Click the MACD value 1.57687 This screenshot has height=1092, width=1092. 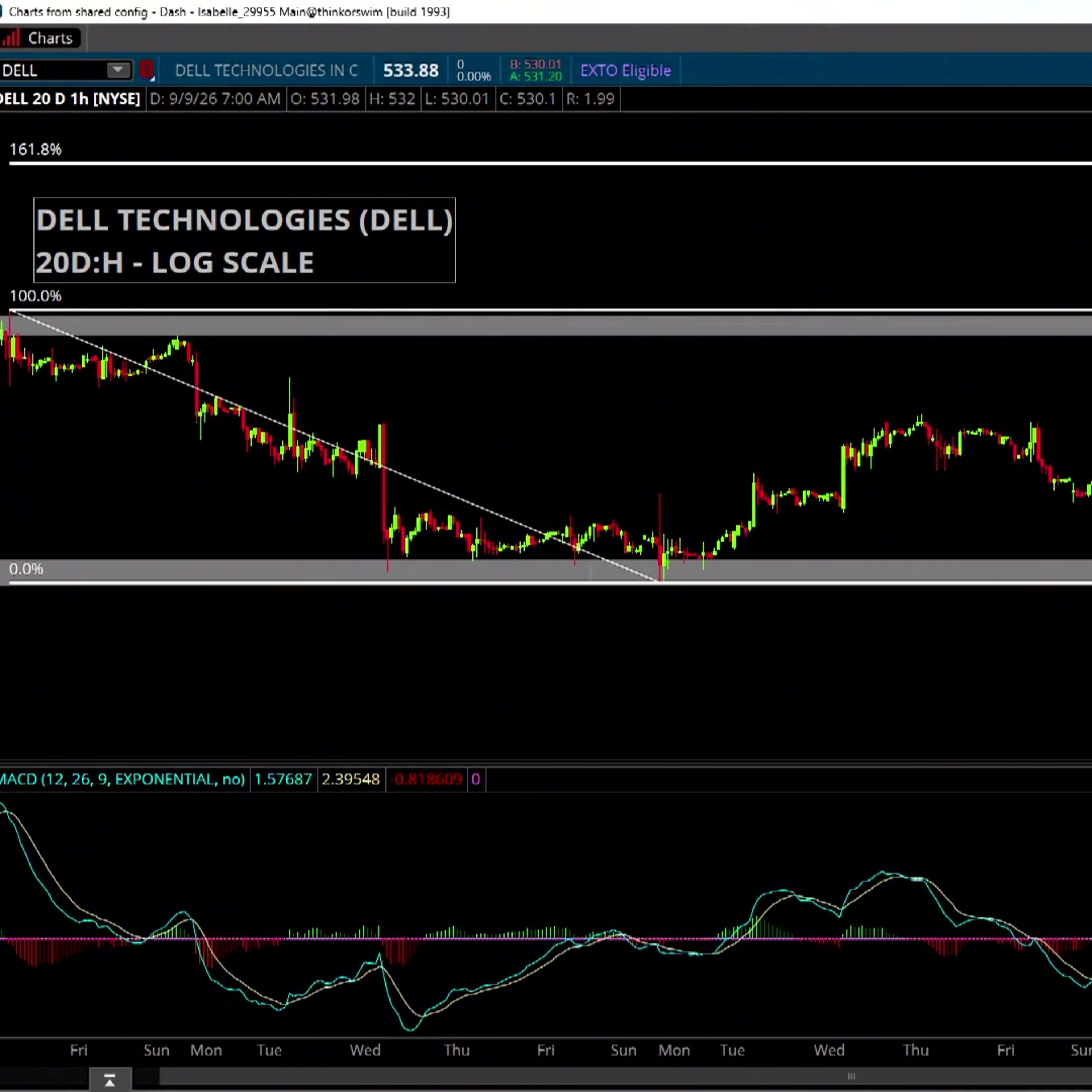click(282, 779)
